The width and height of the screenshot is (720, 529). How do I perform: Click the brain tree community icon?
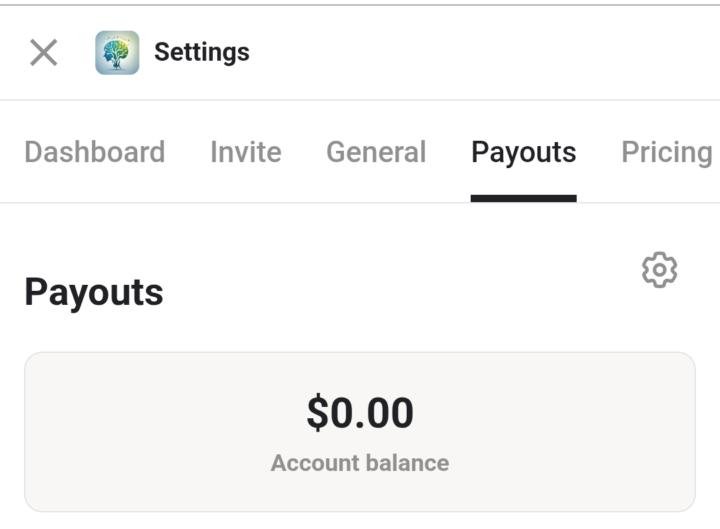pyautogui.click(x=117, y=52)
